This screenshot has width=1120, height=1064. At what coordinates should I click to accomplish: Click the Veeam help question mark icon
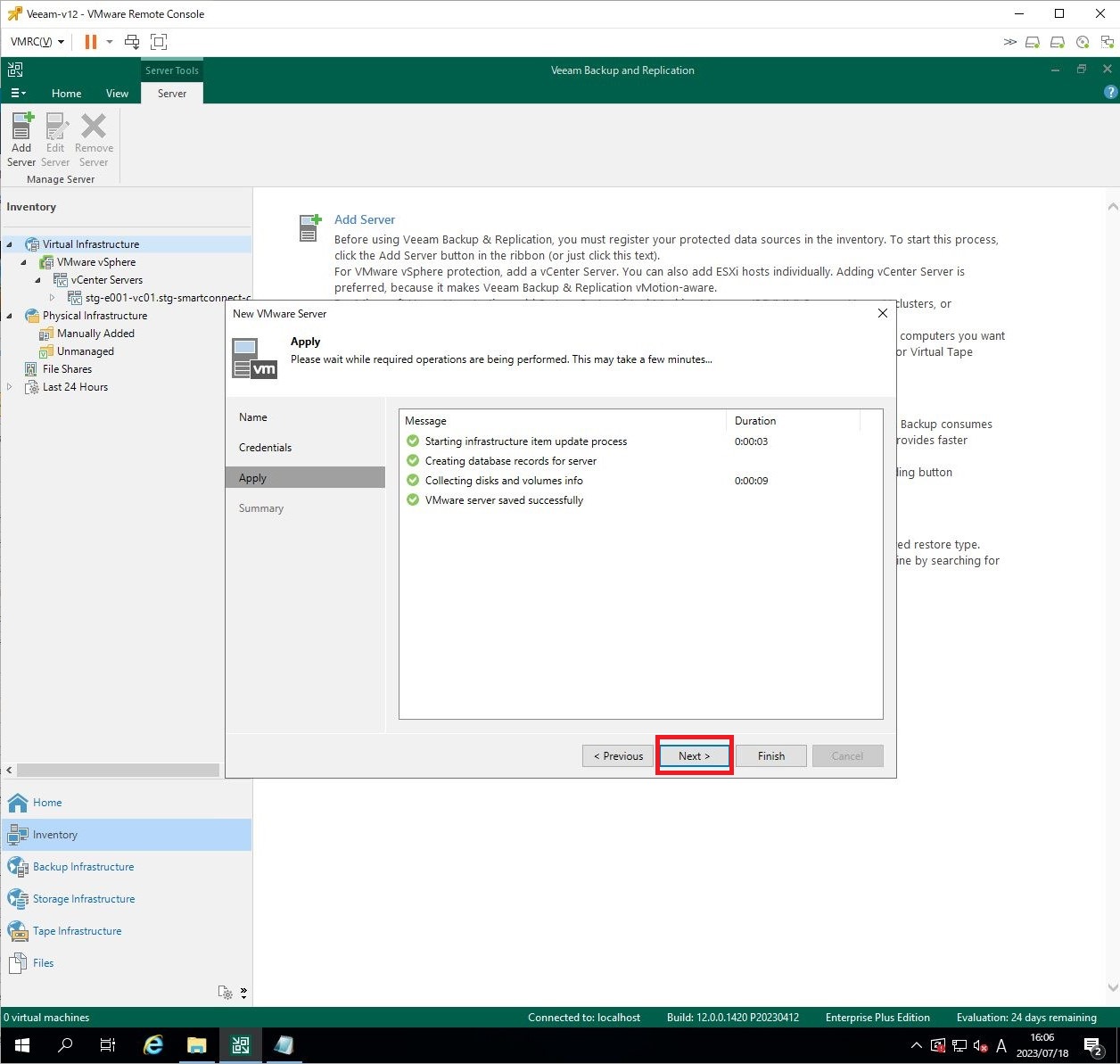point(1110,92)
